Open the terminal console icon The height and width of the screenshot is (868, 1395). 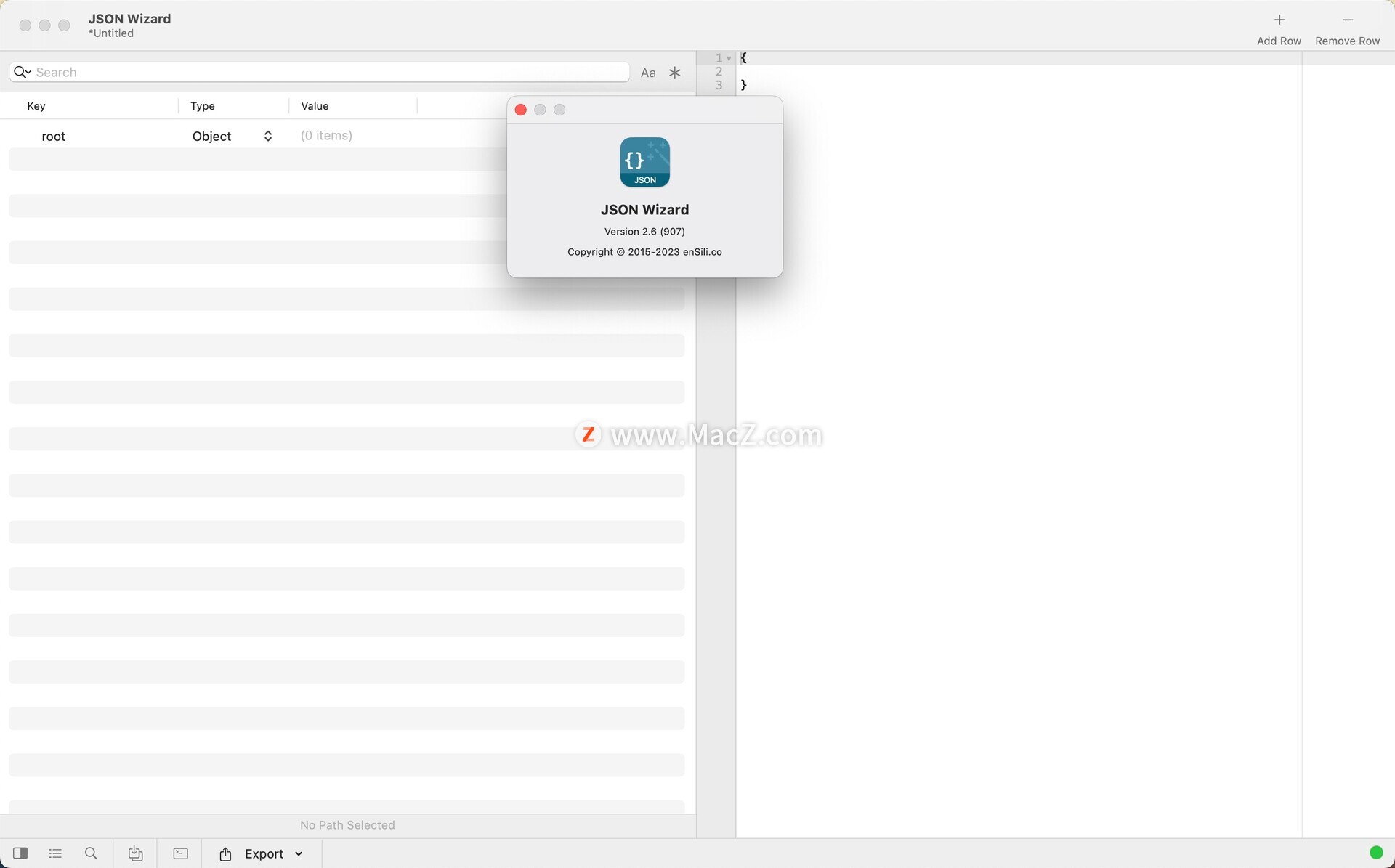pyautogui.click(x=180, y=853)
